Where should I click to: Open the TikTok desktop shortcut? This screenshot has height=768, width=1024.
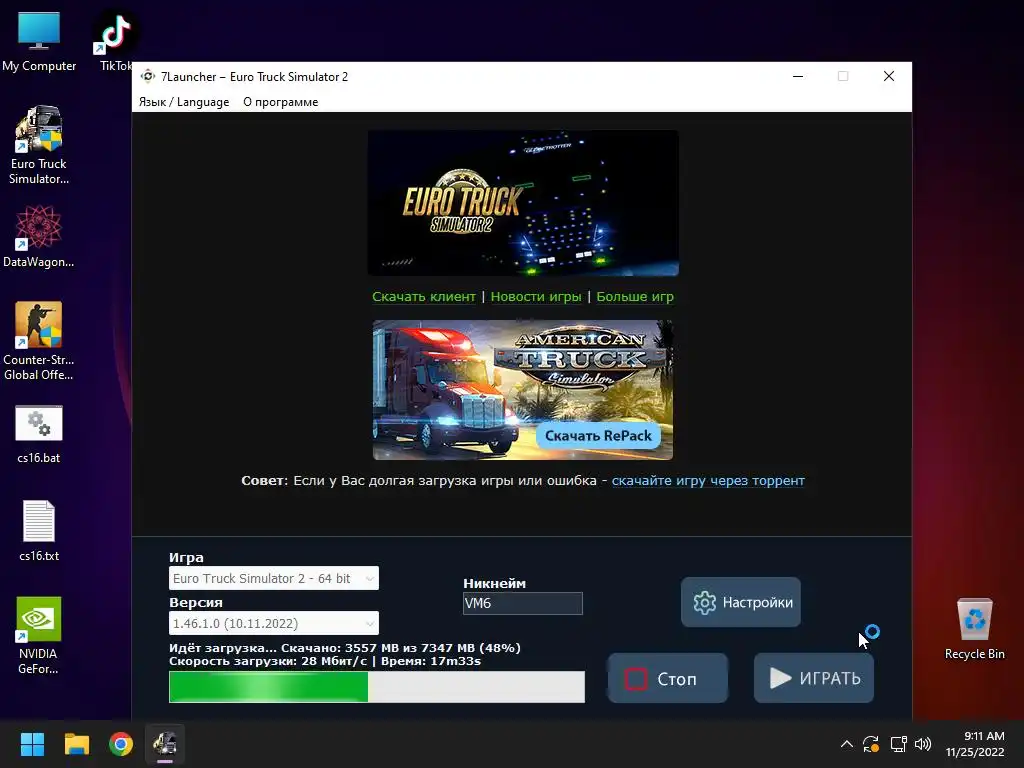point(116,40)
